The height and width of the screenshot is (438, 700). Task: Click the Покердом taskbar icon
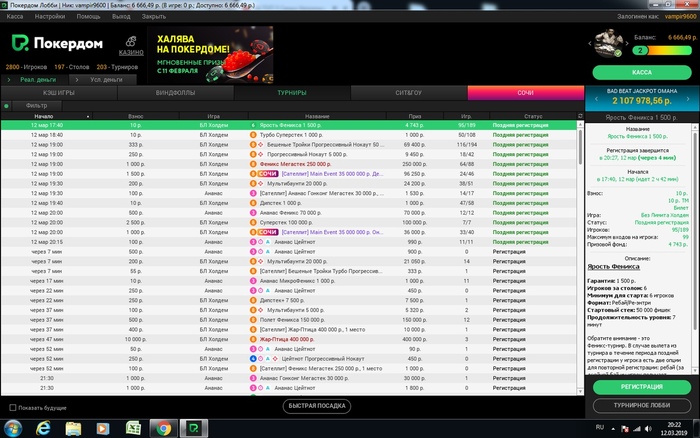(x=194, y=429)
